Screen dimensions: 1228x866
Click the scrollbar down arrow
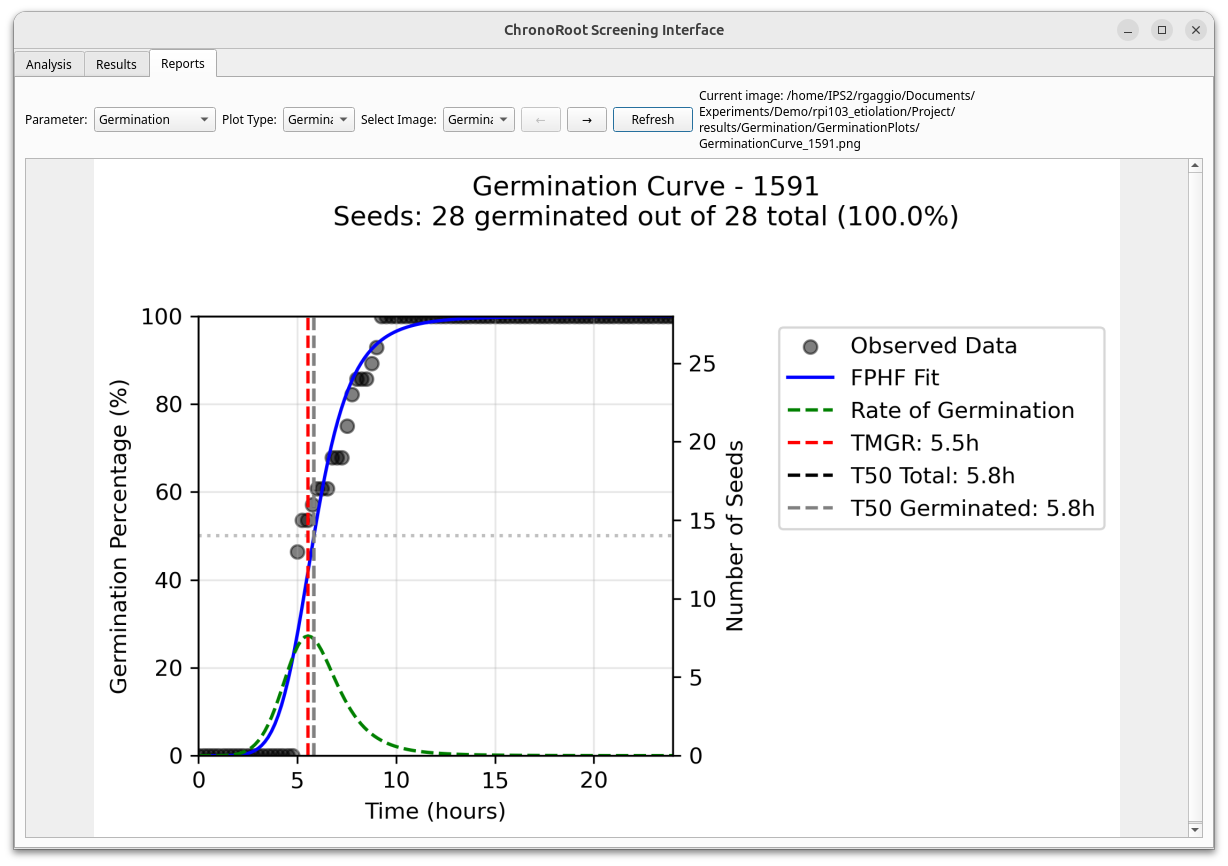pos(1194,829)
